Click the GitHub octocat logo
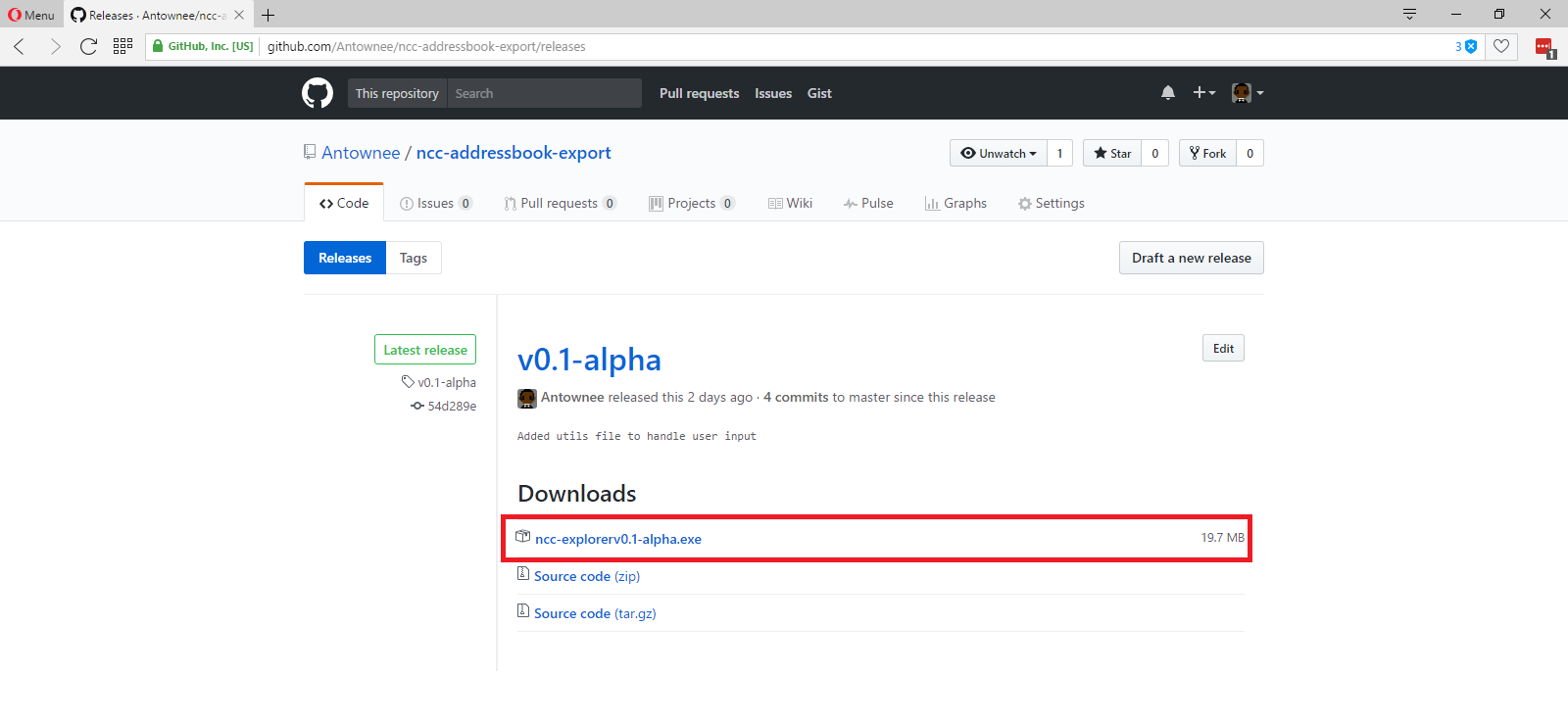The width and height of the screenshot is (1568, 725). pyautogui.click(x=318, y=93)
